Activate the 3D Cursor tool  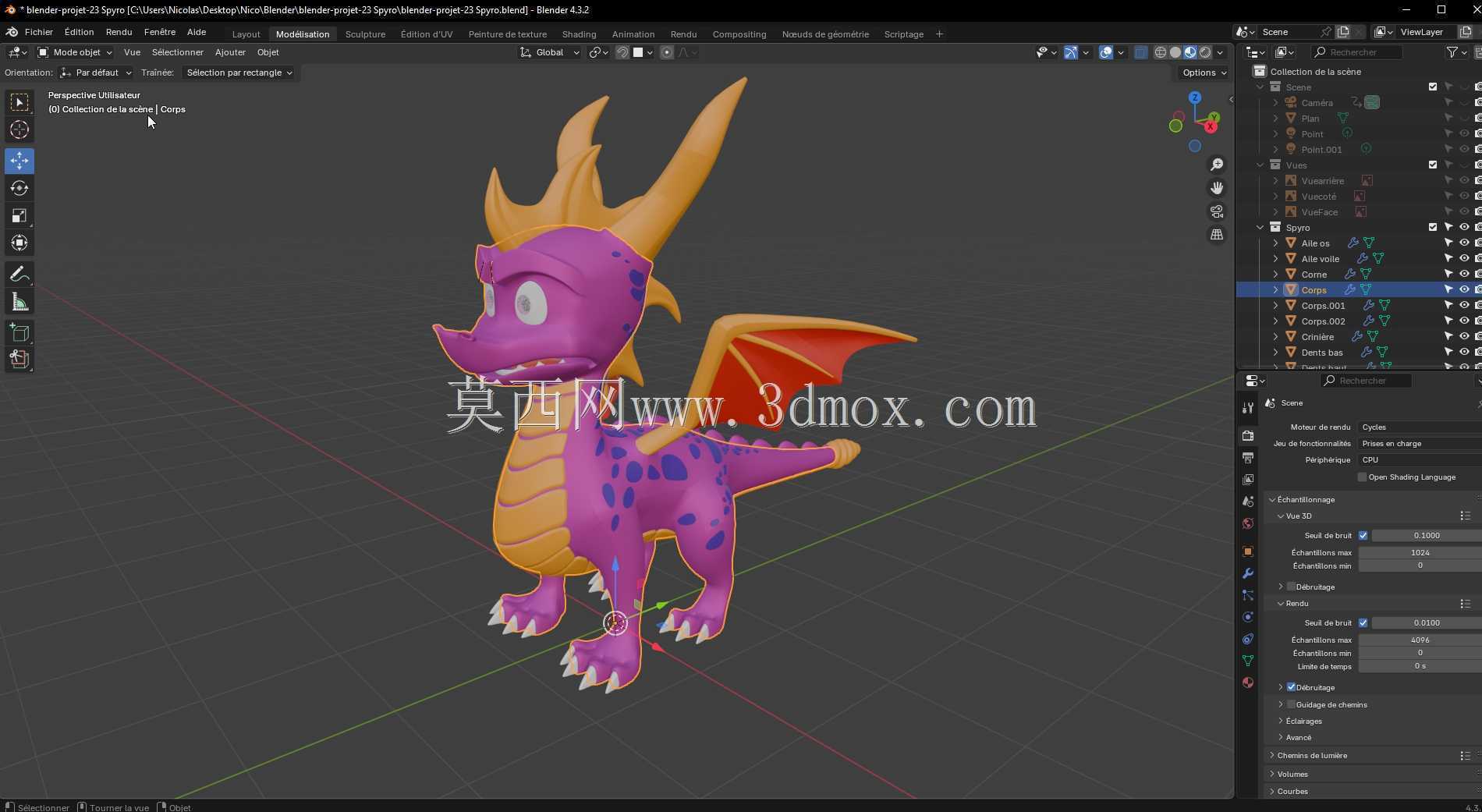click(19, 129)
